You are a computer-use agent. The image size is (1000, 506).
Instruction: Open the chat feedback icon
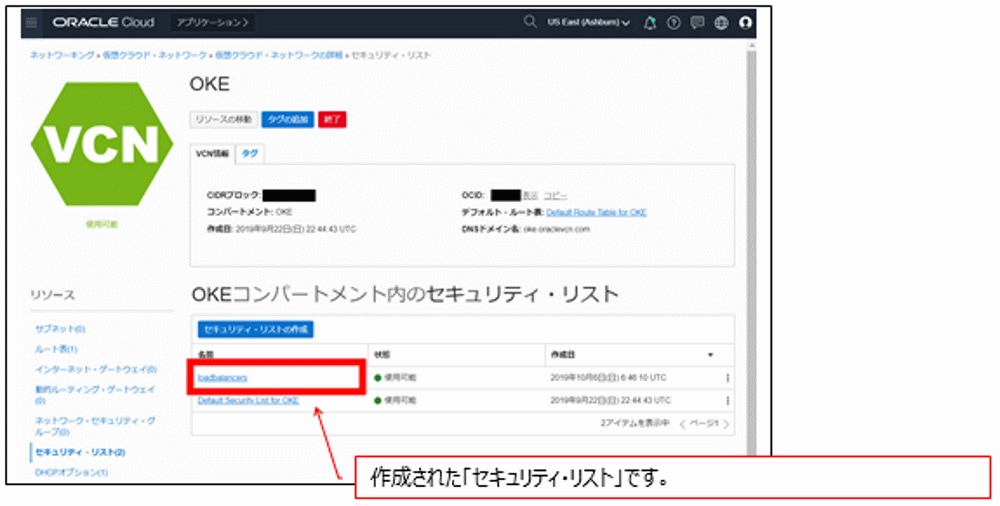click(697, 23)
